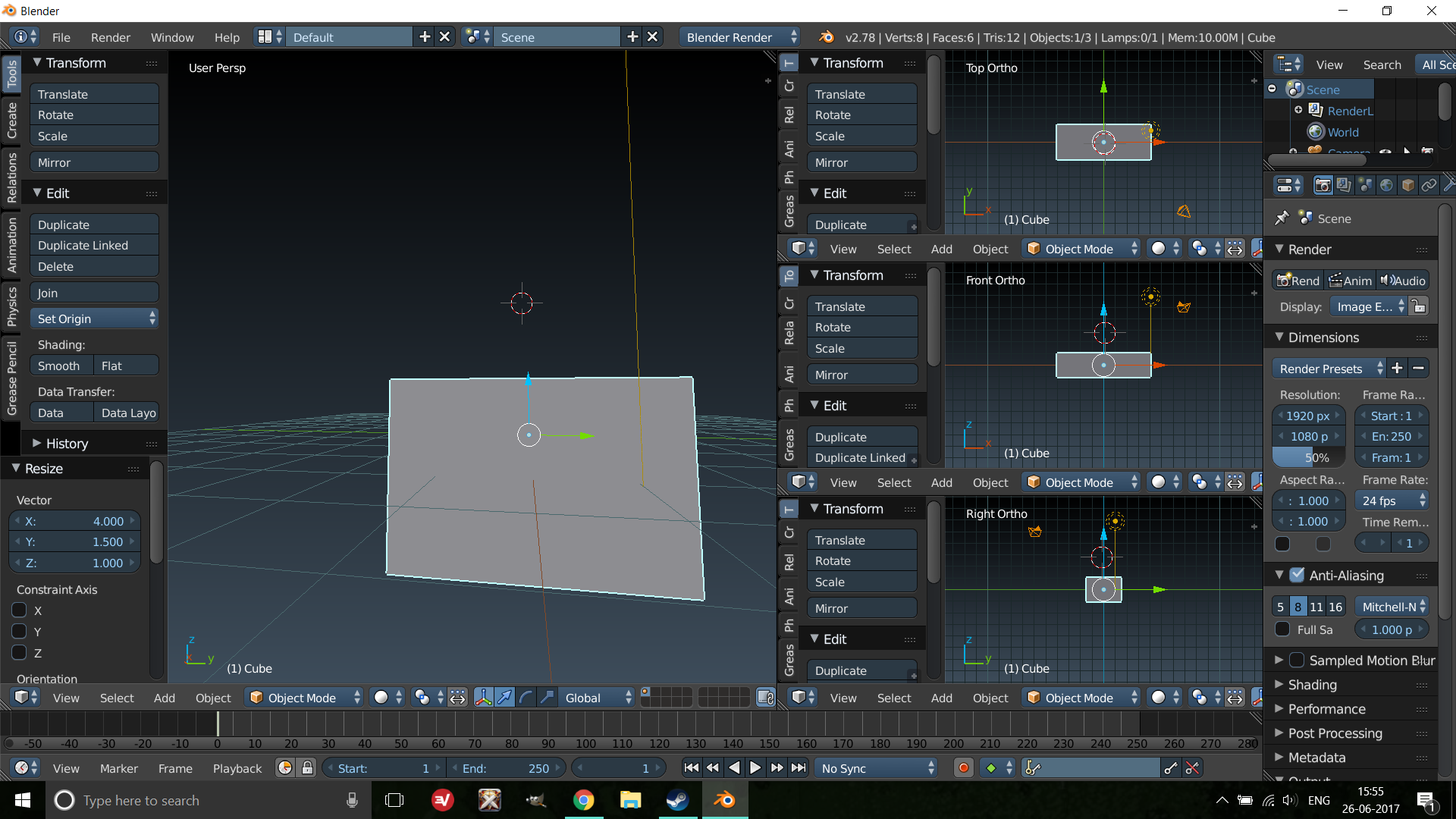The width and height of the screenshot is (1456, 819).
Task: Click the record keyframe red button
Action: tap(963, 768)
